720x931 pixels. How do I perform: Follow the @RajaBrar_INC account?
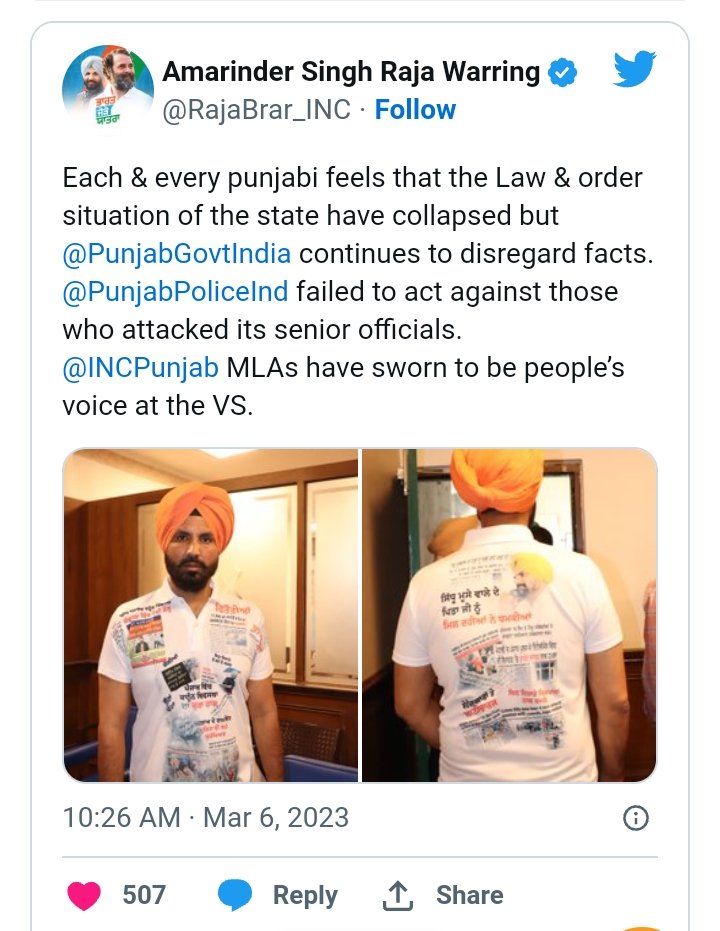pyautogui.click(x=415, y=110)
